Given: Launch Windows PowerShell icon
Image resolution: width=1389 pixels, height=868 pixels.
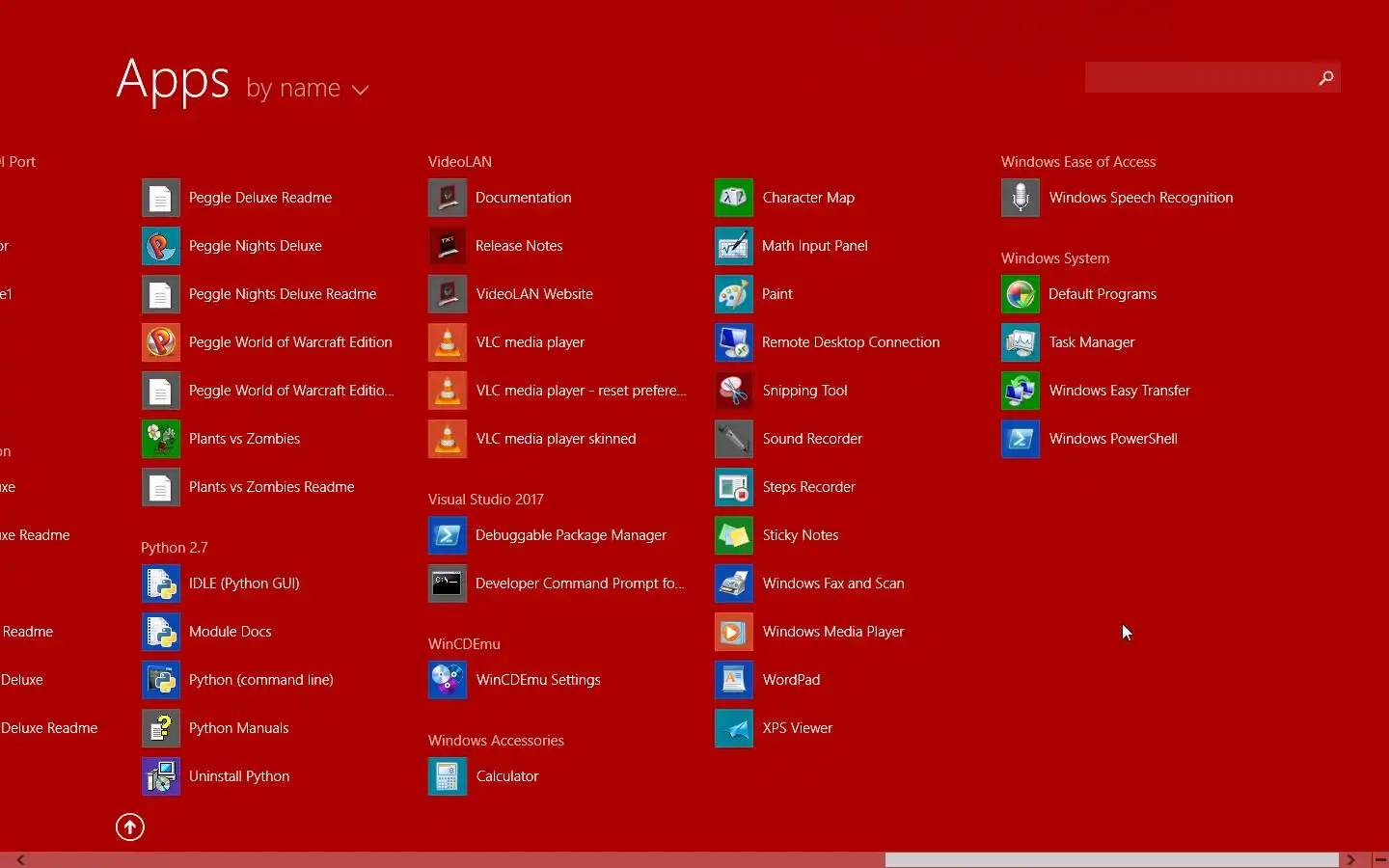Looking at the screenshot, I should point(1021,439).
